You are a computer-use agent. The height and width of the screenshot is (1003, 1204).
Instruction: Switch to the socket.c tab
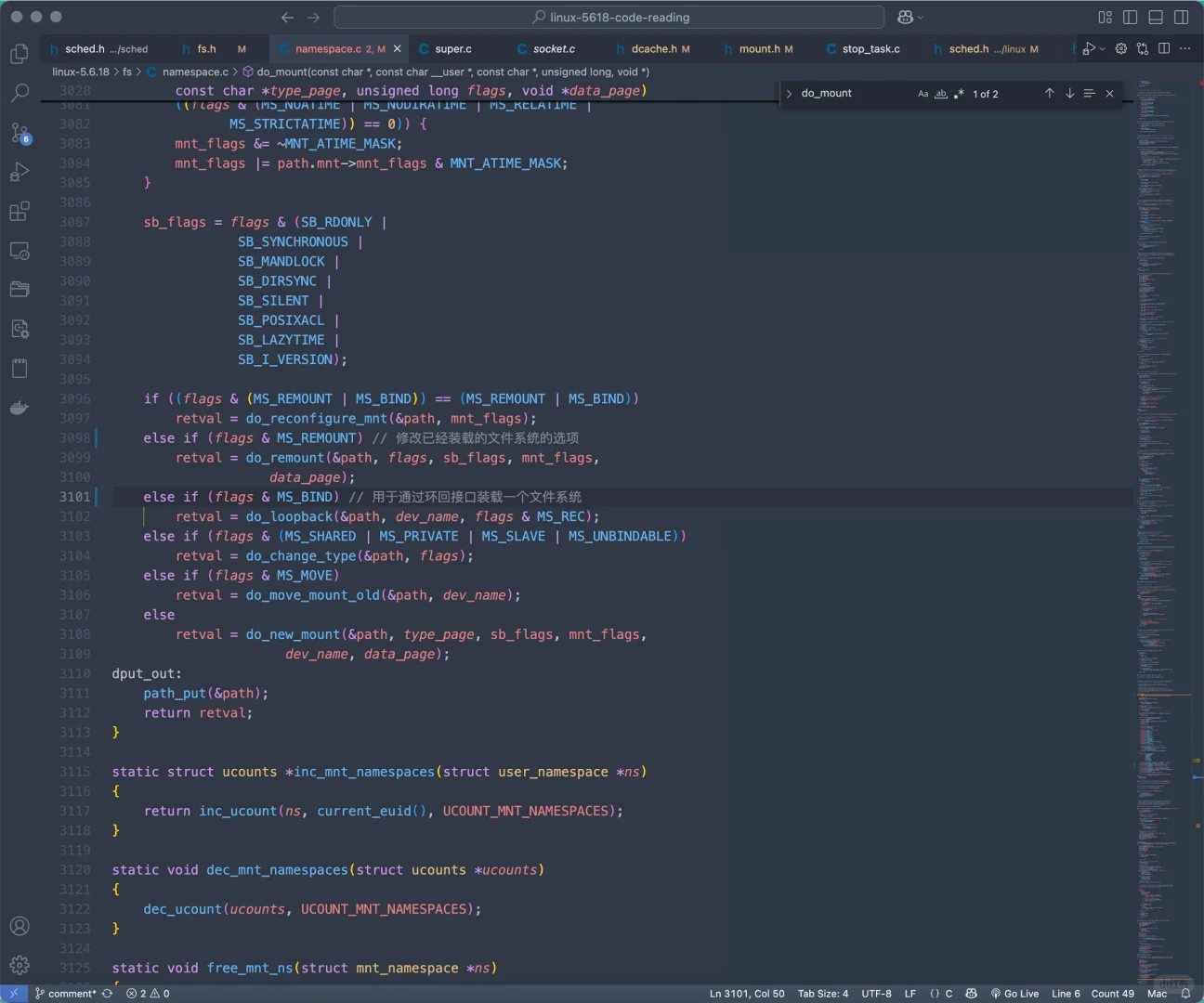pyautogui.click(x=554, y=49)
